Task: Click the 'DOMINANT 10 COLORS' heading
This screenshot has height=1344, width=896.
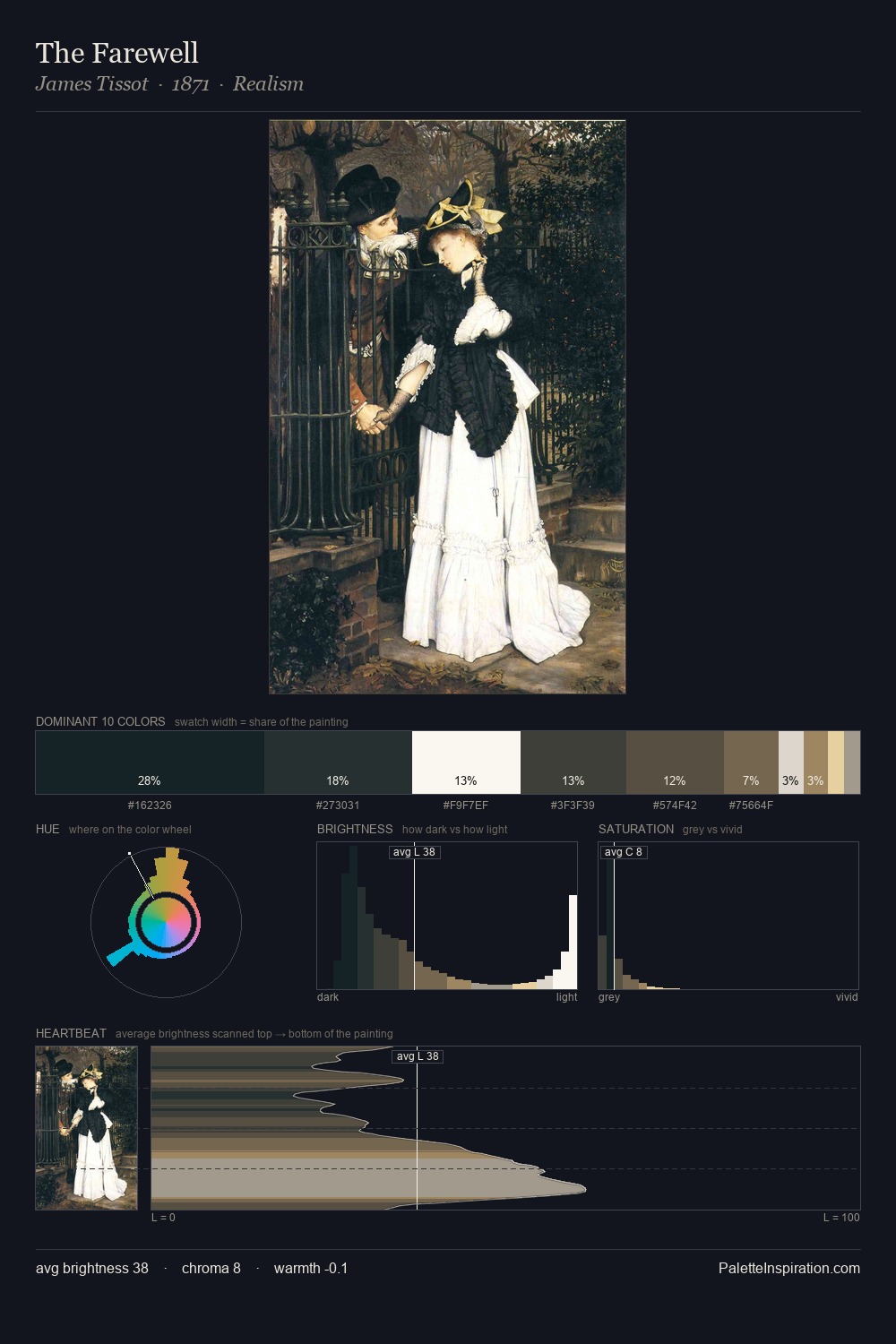Action: 100,721
